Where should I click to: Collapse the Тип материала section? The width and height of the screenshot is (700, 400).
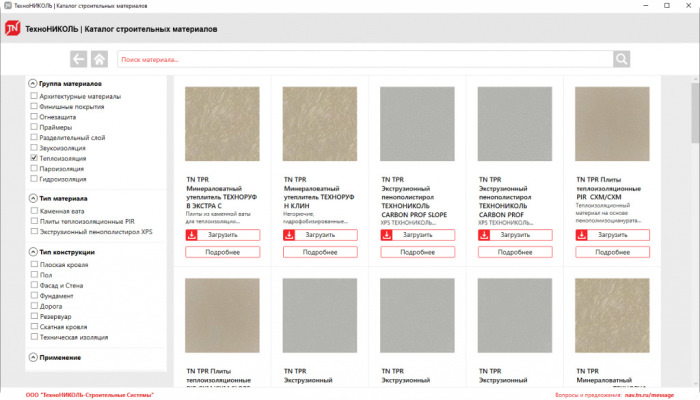[33, 198]
